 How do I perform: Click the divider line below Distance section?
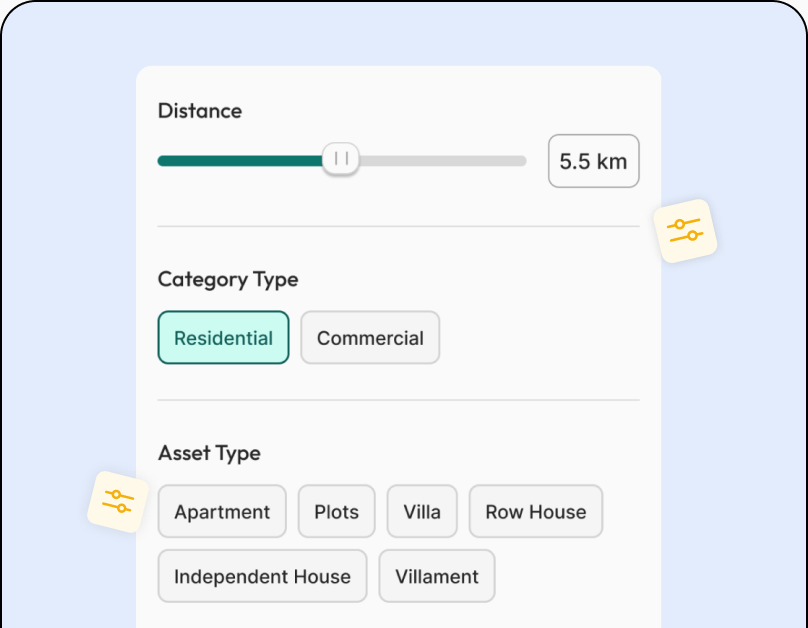[x=398, y=226]
